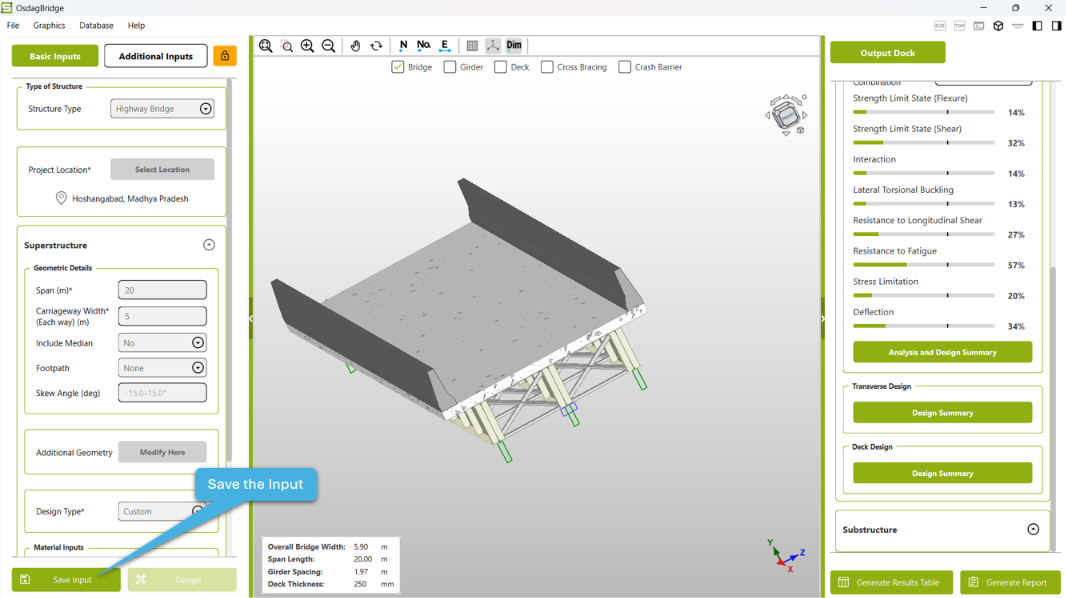Toggle the Dim dimensions button
This screenshot has height=598, width=1066.
[514, 46]
